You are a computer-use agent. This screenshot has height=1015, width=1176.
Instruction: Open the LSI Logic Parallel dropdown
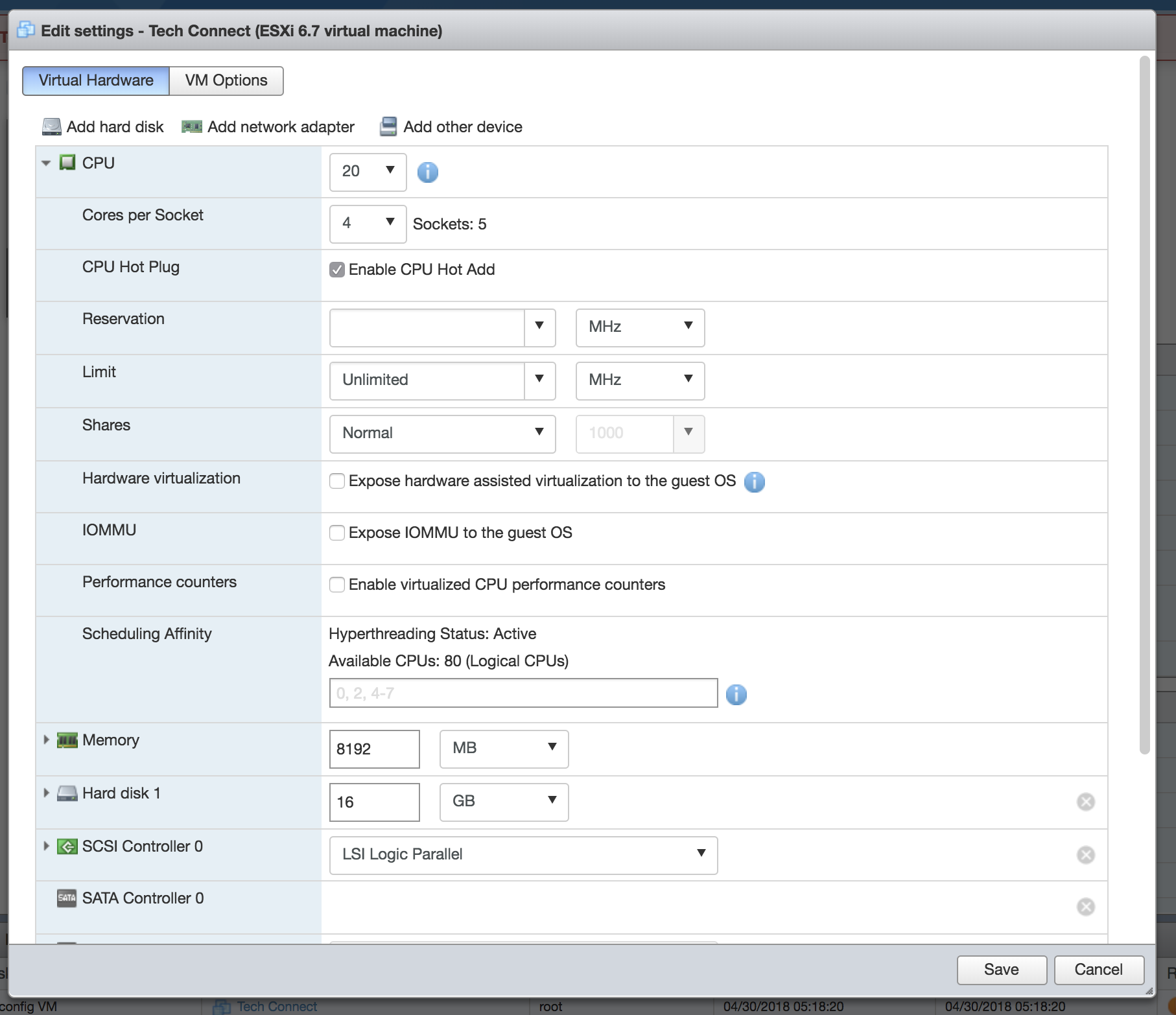[x=523, y=855]
